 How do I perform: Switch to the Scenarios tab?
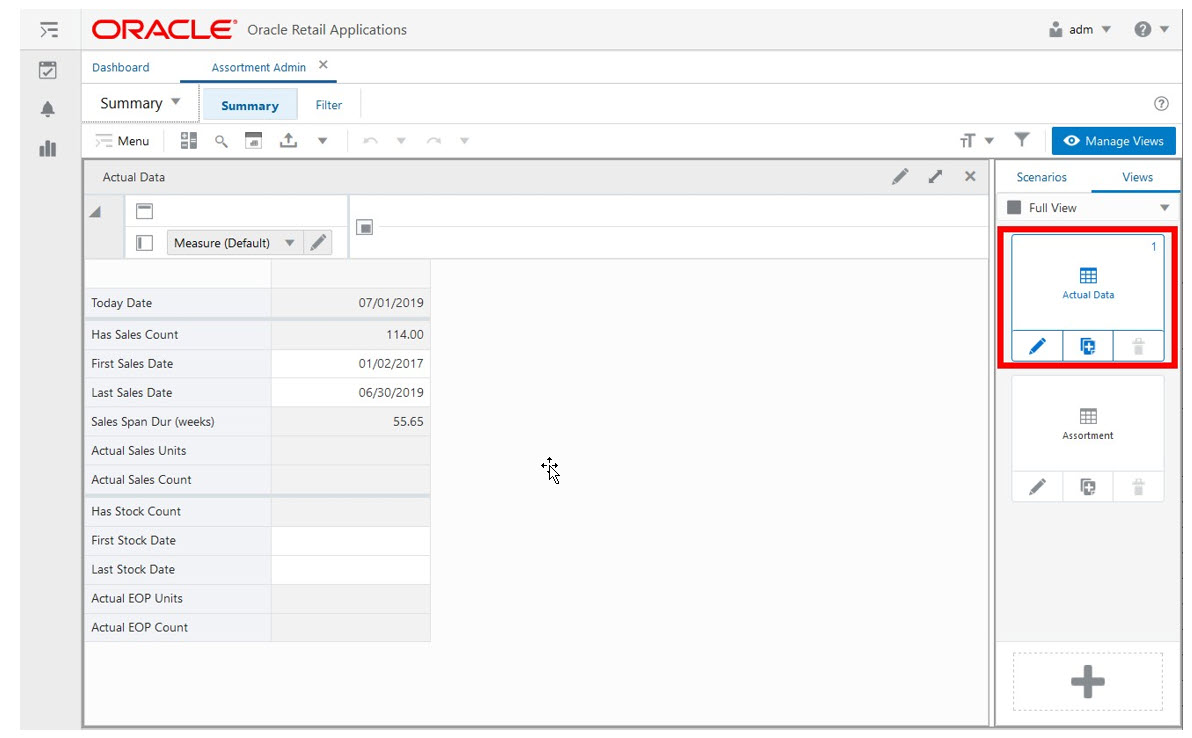[x=1042, y=176]
